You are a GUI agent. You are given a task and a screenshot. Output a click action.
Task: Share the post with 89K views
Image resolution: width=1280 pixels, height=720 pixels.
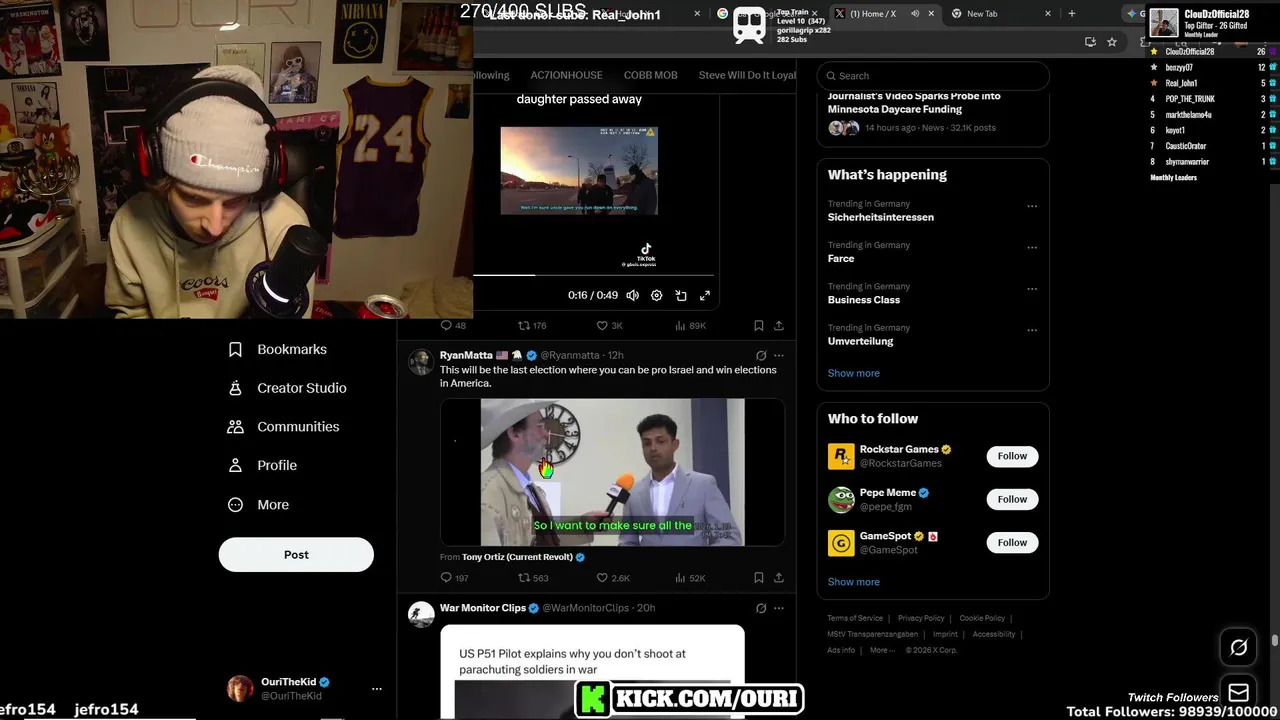779,326
